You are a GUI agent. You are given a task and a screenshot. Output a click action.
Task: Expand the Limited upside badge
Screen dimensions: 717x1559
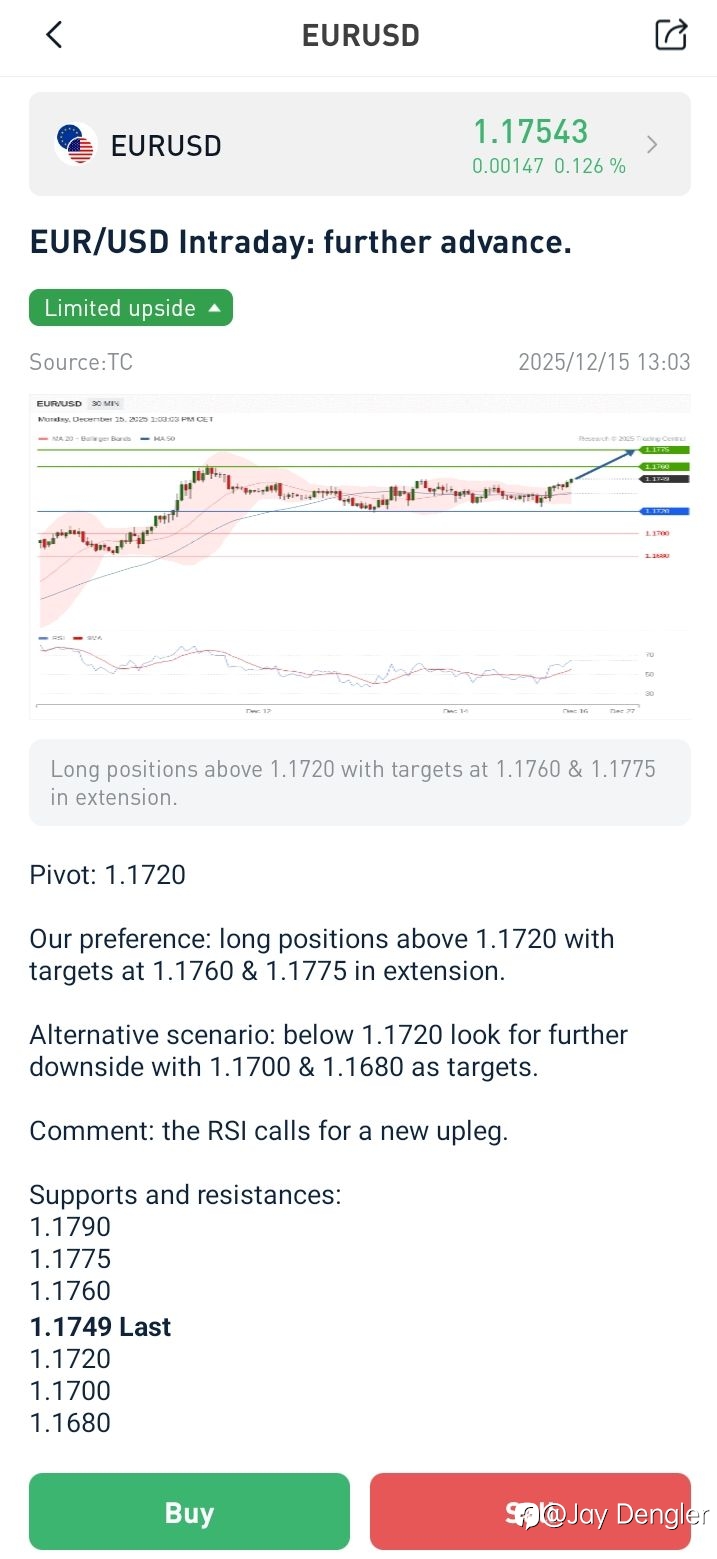click(131, 308)
